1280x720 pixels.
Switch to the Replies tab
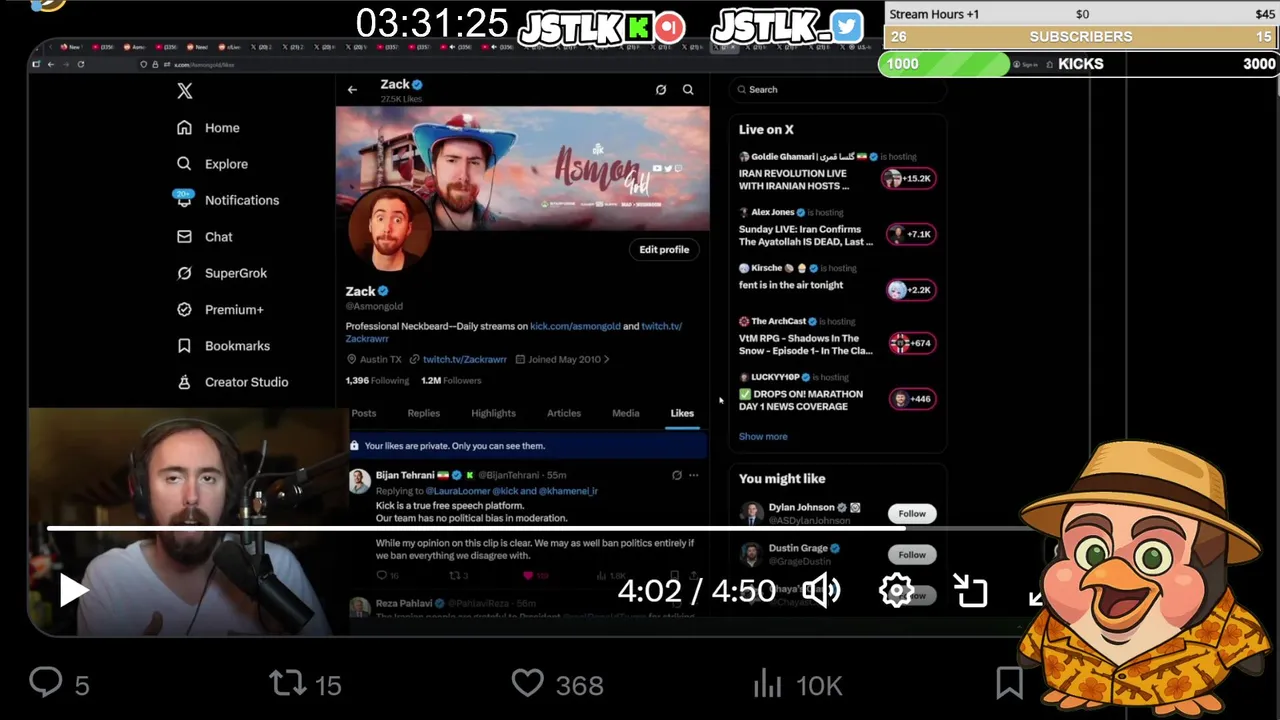[423, 413]
